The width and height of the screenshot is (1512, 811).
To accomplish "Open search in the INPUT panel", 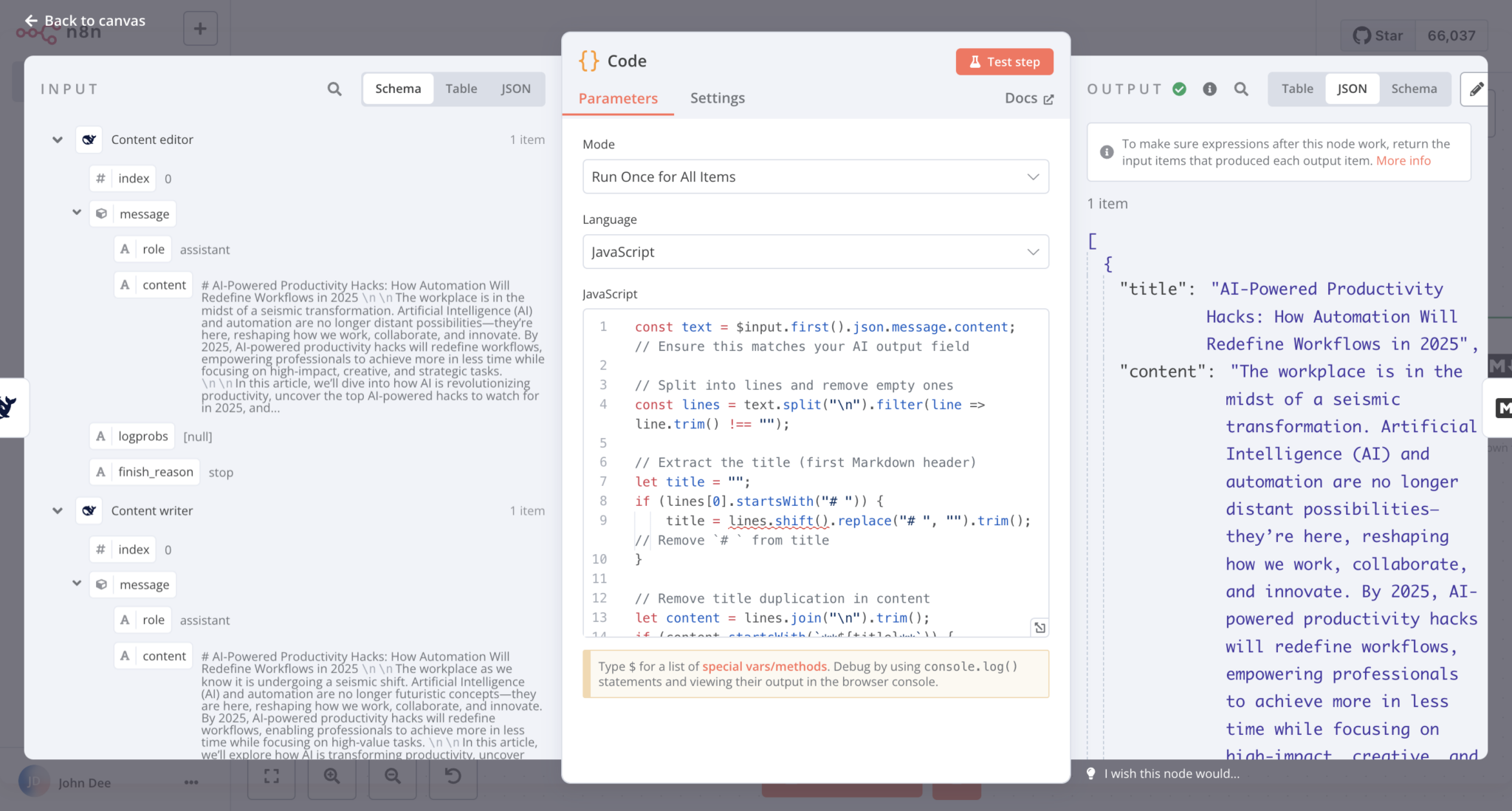I will pos(334,89).
